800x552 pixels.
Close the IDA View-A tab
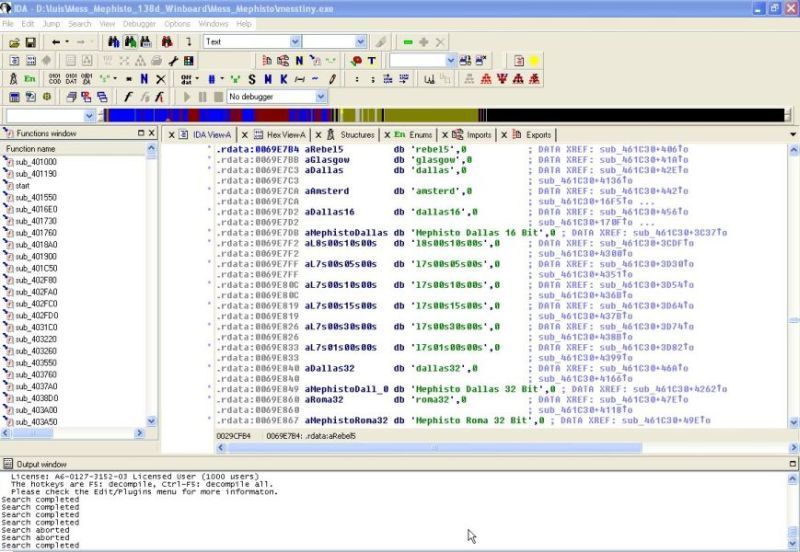pos(171,135)
